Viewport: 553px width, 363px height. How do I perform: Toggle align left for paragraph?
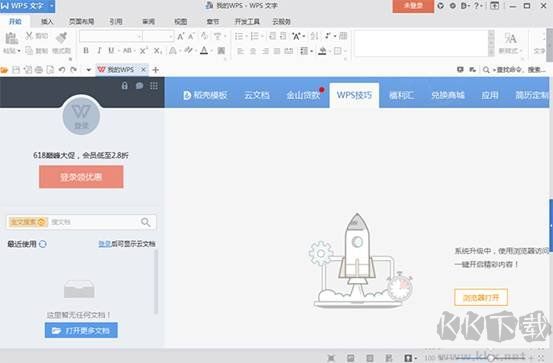coord(241,52)
